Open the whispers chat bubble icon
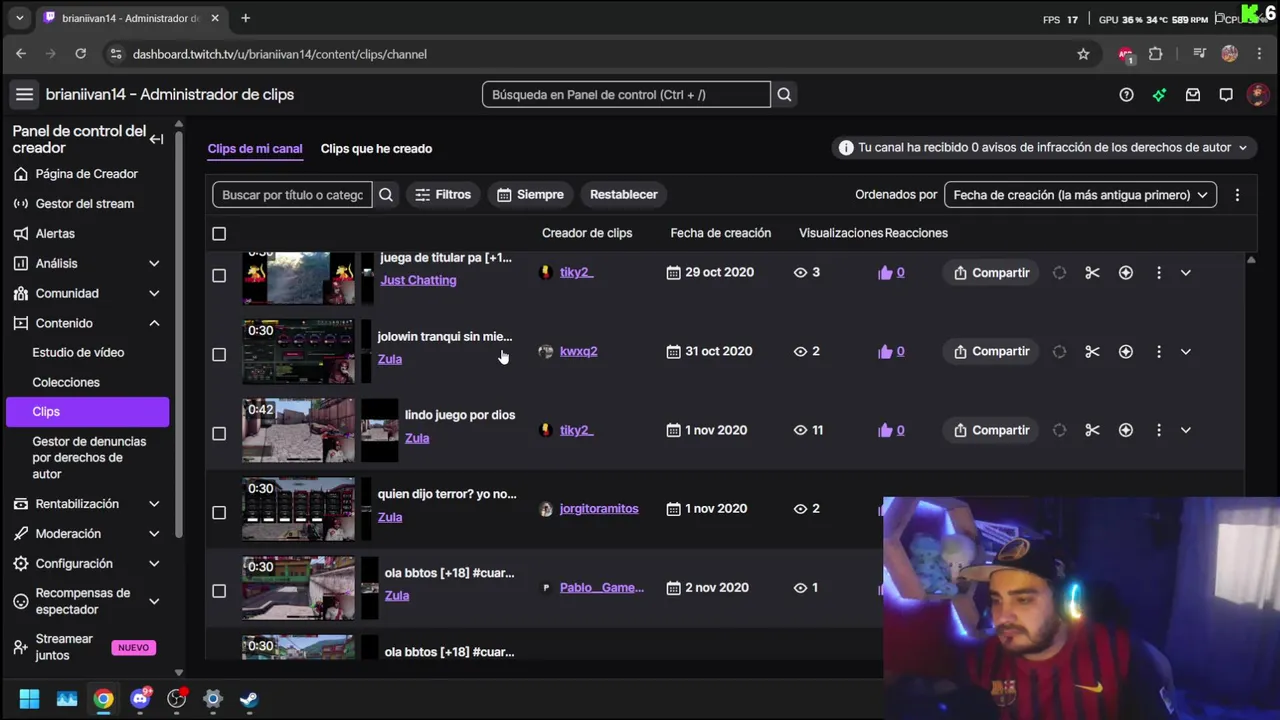 (x=1226, y=95)
